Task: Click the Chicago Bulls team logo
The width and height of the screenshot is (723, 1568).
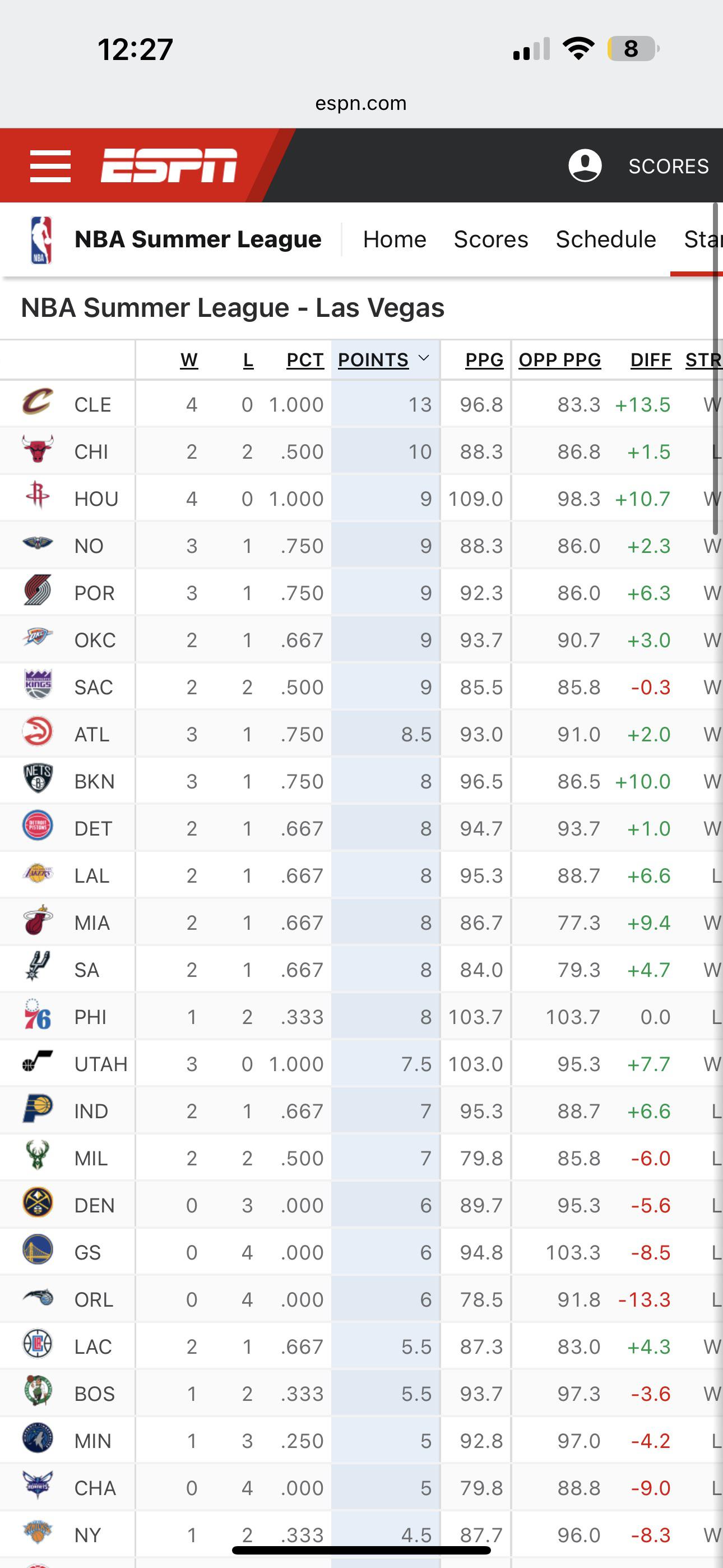Action: point(38,450)
